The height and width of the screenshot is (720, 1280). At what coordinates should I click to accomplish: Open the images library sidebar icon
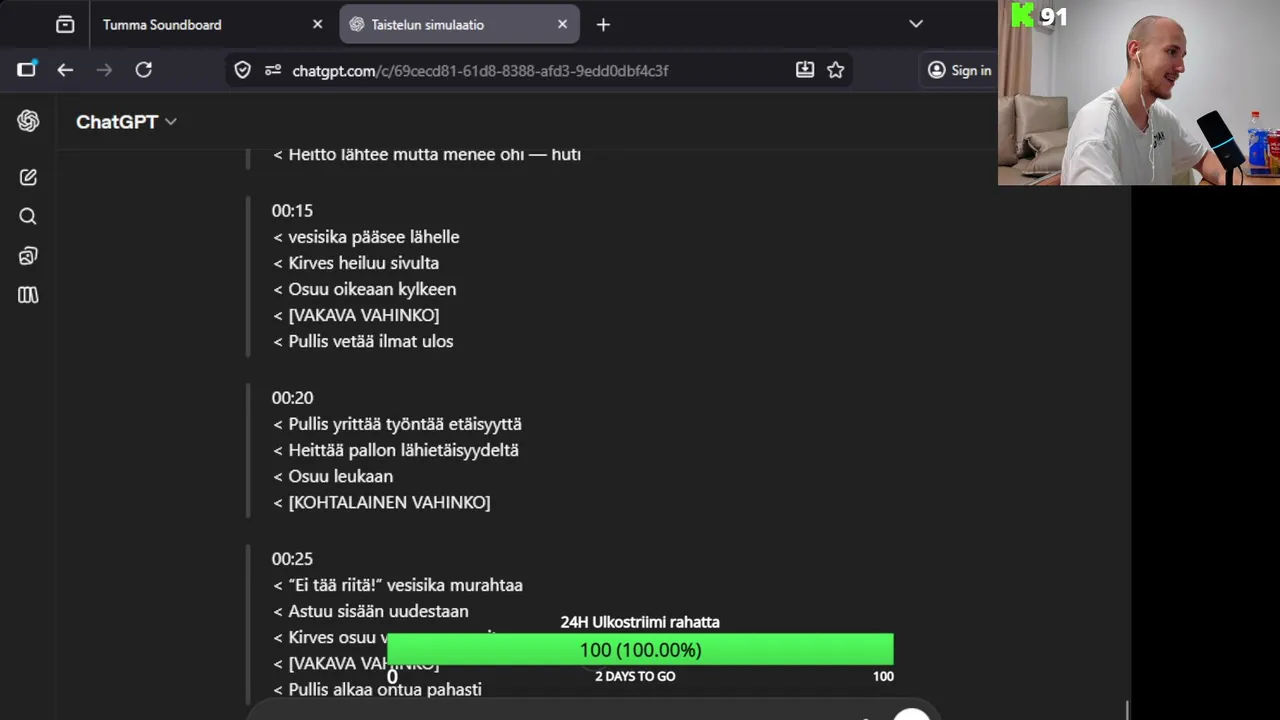point(28,256)
